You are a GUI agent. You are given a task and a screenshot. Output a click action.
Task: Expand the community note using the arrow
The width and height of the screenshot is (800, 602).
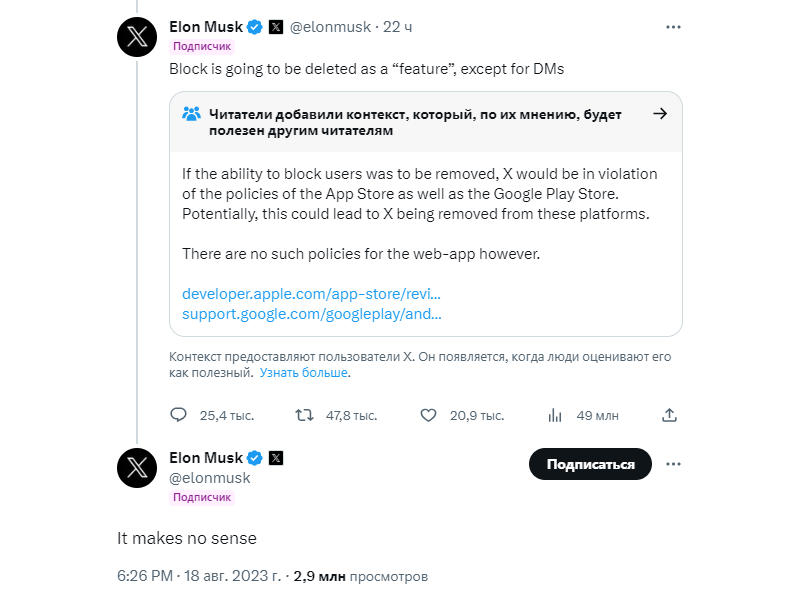pos(660,114)
